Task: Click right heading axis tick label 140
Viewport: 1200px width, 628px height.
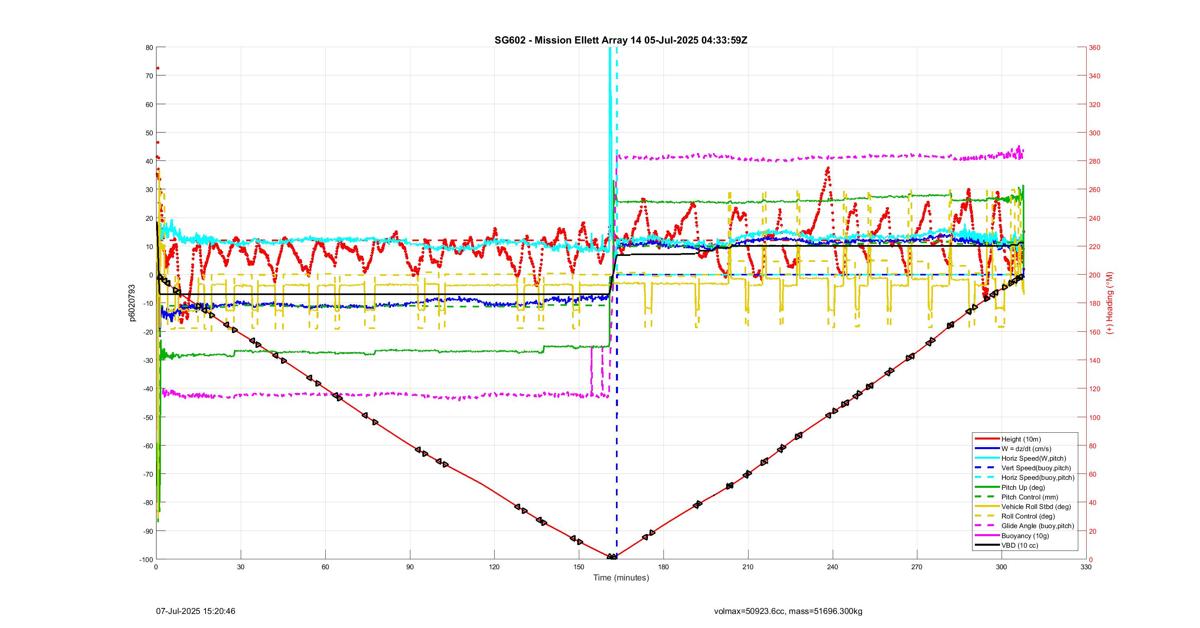Action: [x=1095, y=360]
